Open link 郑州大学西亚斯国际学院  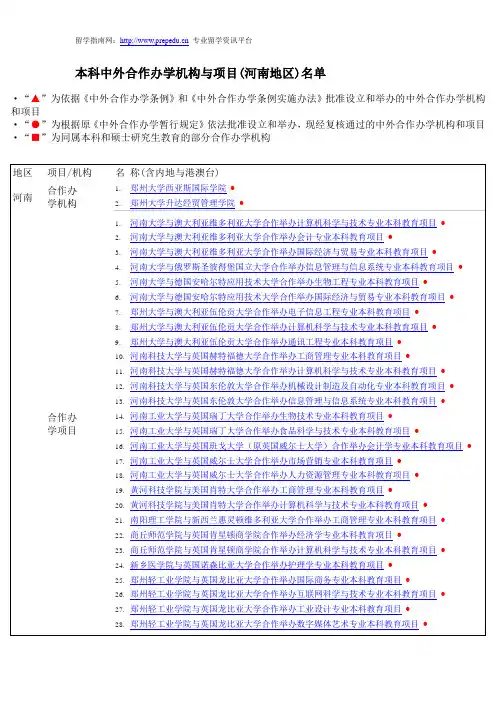(178, 188)
